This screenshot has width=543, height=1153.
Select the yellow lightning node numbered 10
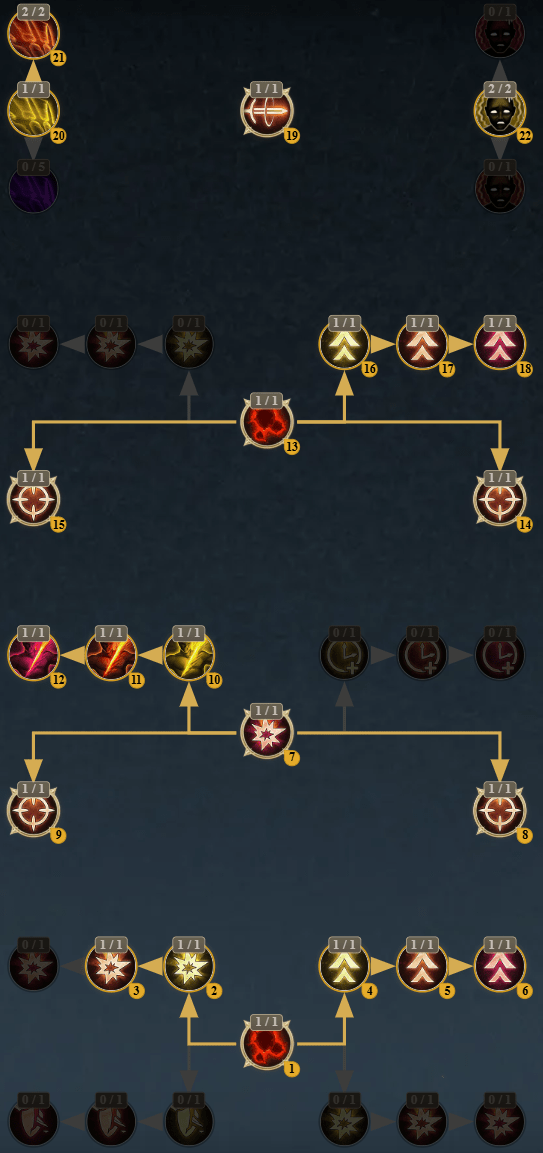pos(189,654)
